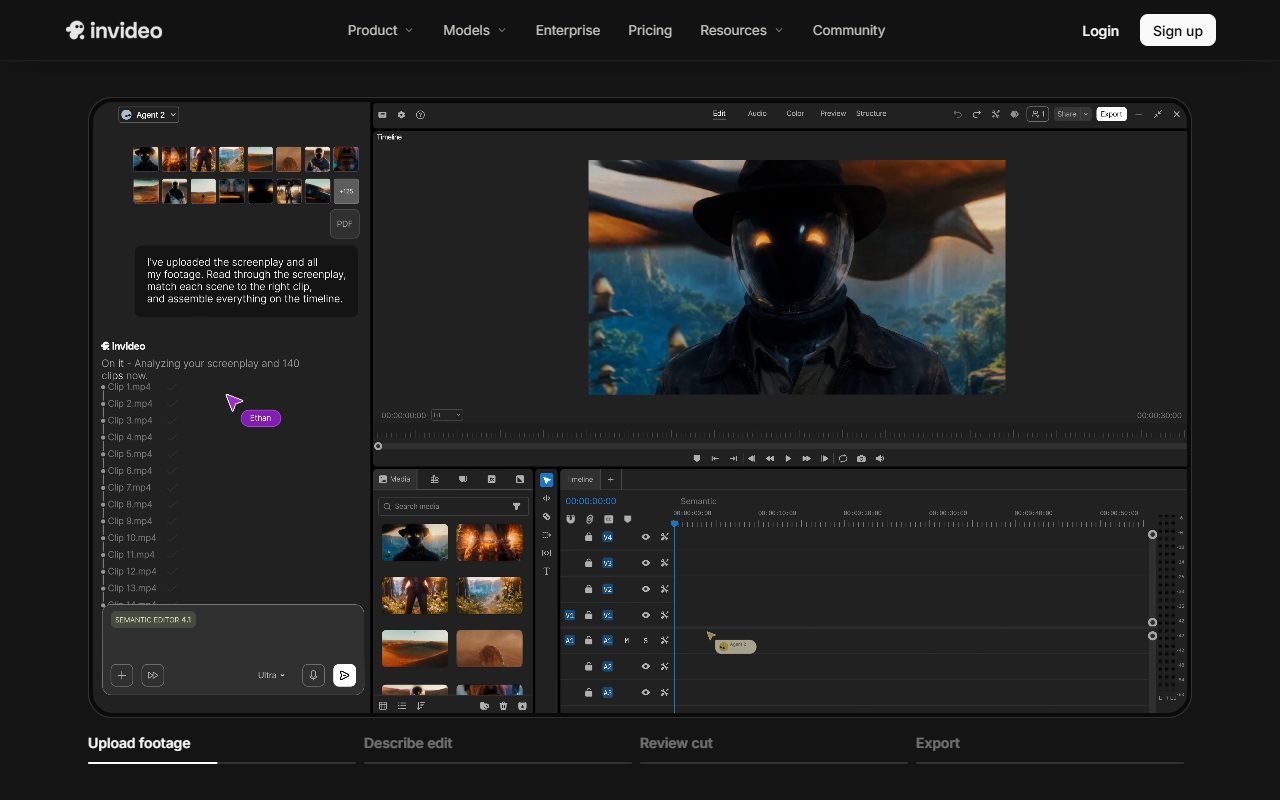
Task: Select the Text tool in timeline toolbar
Action: coord(546,571)
